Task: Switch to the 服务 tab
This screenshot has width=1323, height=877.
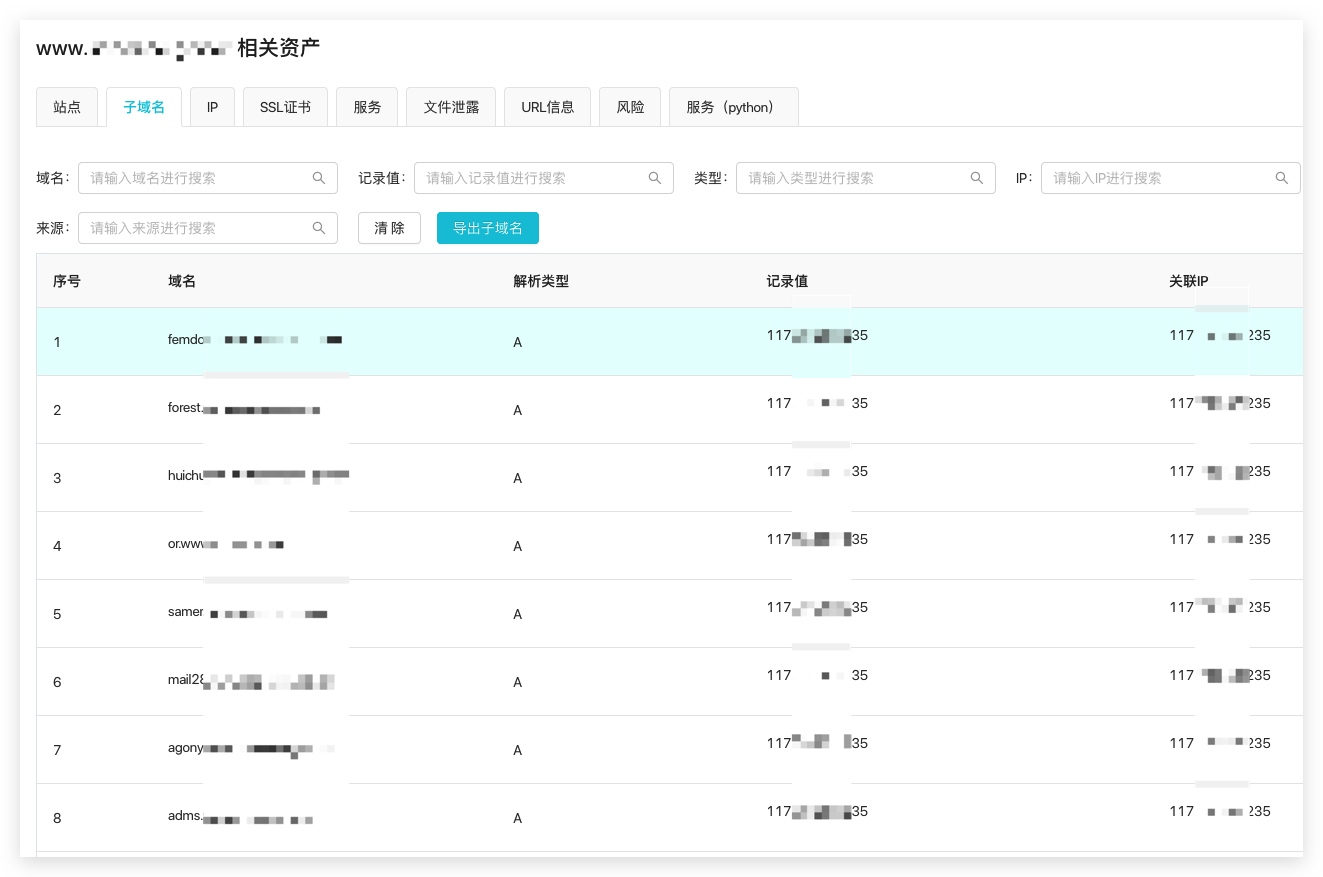Action: [367, 107]
